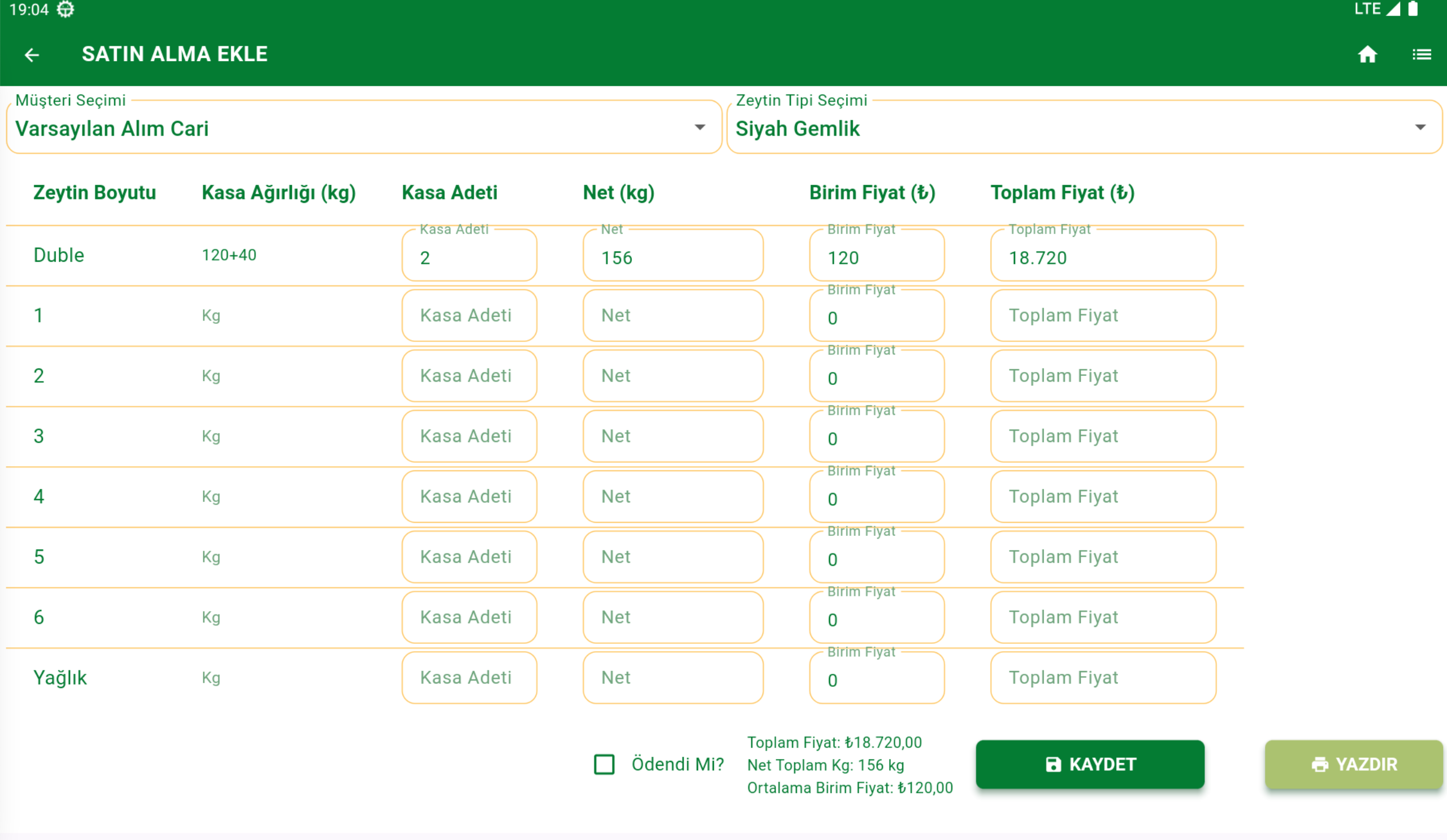Select Net field in Duble row
1447x840 pixels.
click(673, 257)
